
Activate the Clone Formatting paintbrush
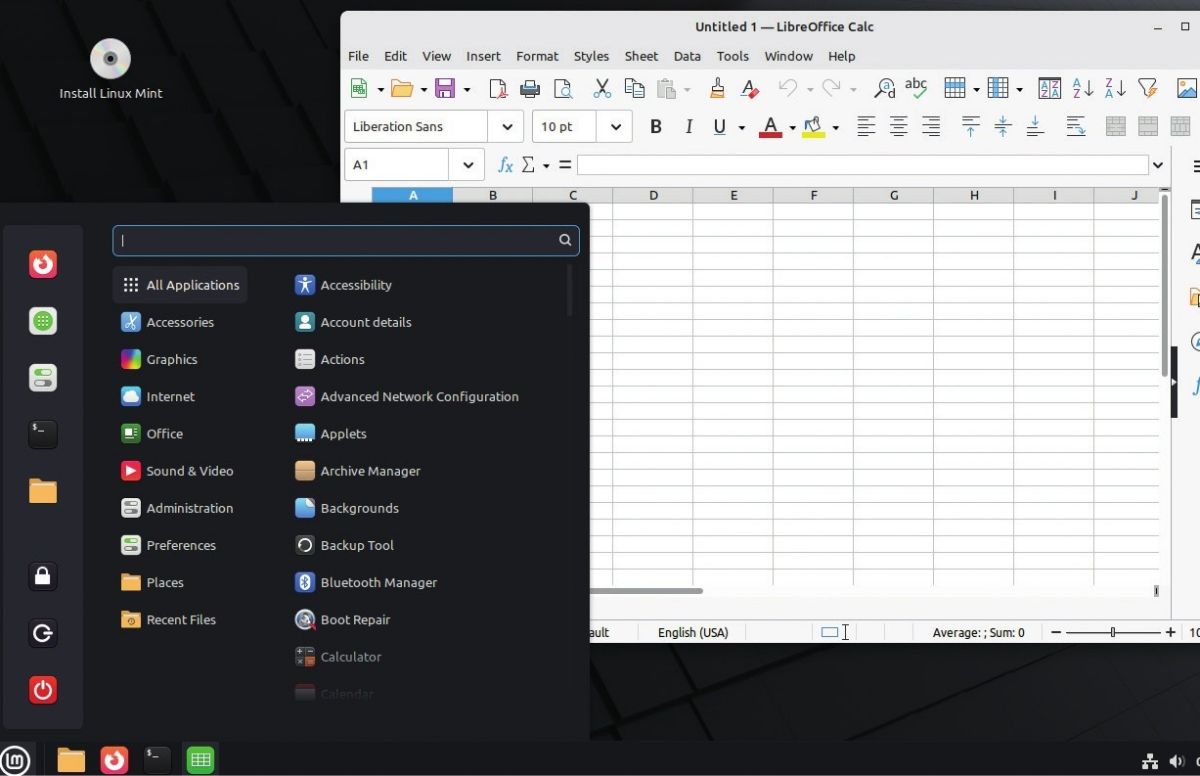pos(717,89)
